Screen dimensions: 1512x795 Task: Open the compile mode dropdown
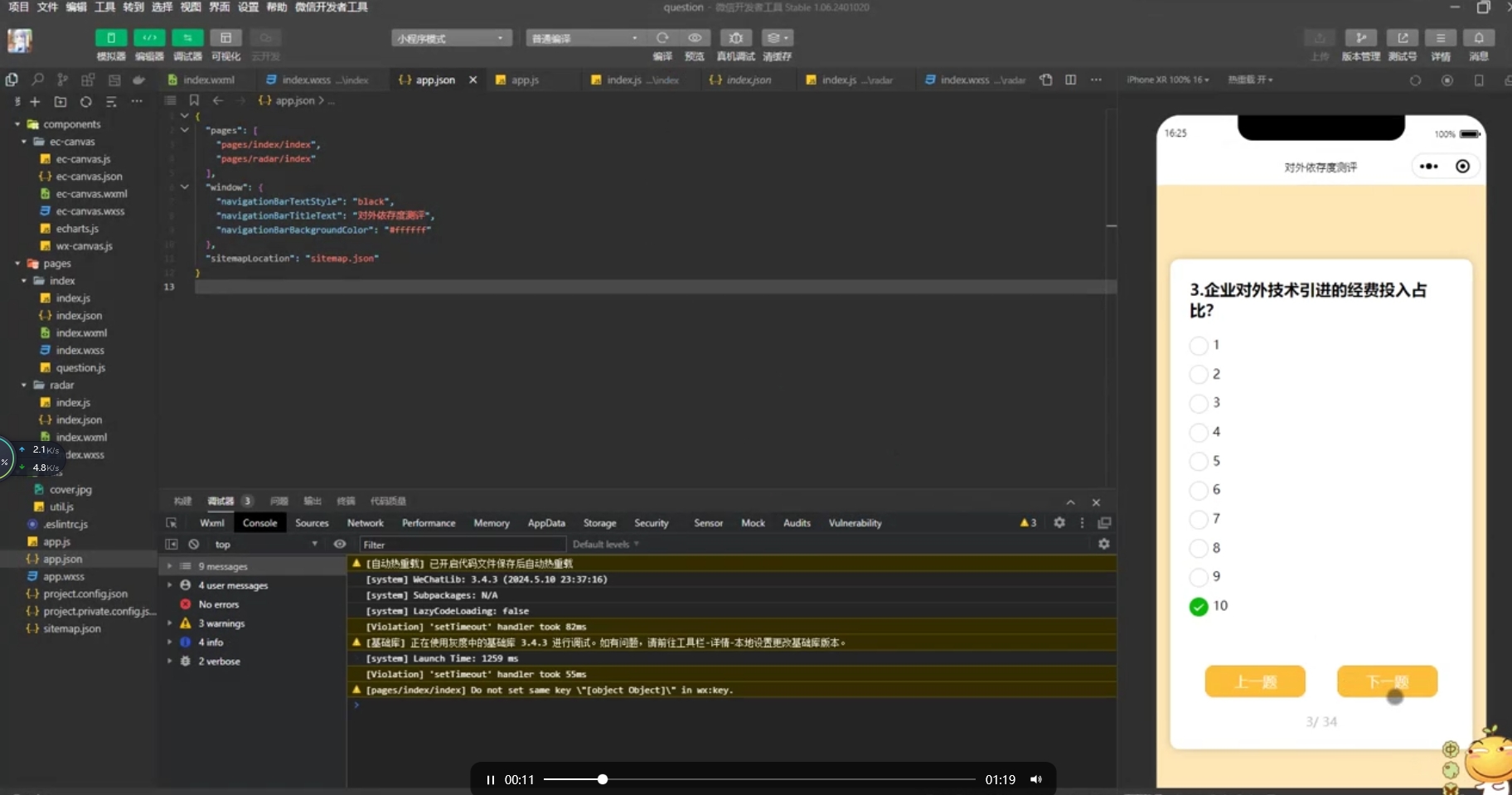[x=585, y=38]
